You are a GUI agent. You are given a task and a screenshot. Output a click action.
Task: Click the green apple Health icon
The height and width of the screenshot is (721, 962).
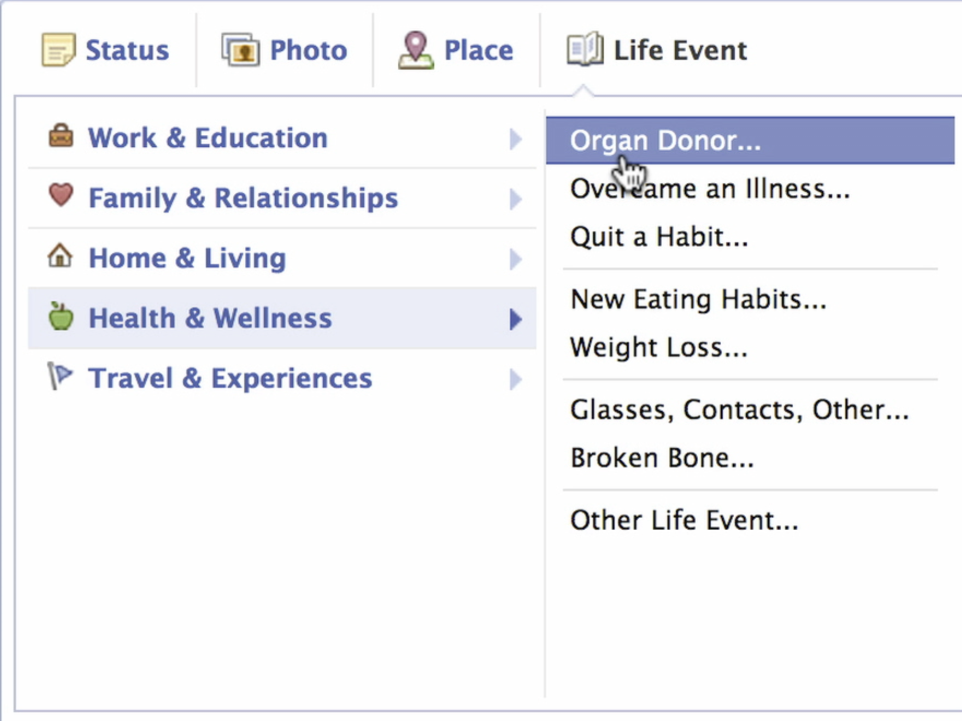(61, 317)
